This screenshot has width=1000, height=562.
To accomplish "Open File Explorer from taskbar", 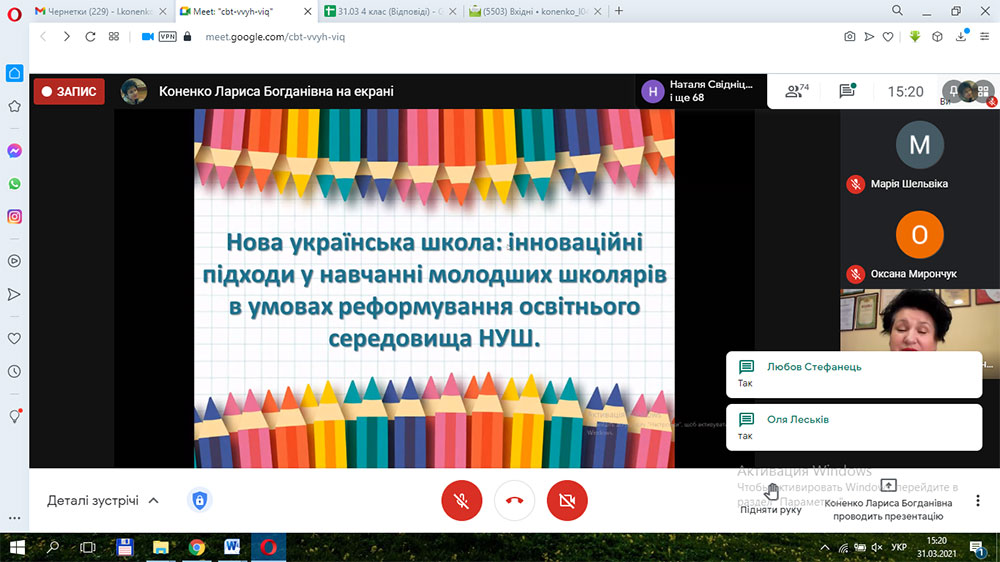I will click(x=160, y=547).
